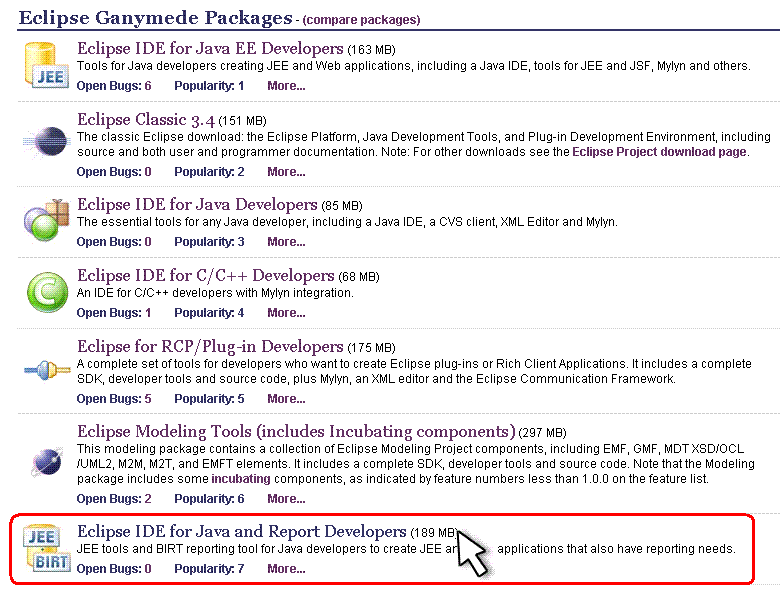Open More... for RCP/Plug-in Developers
Viewport: 780px width, 609px height.
tap(286, 399)
